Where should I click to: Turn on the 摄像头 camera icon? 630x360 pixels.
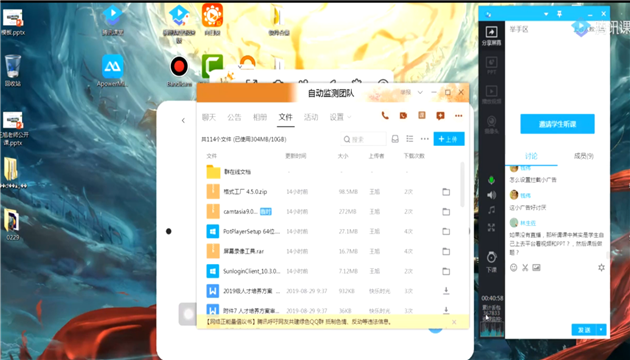tap(491, 124)
